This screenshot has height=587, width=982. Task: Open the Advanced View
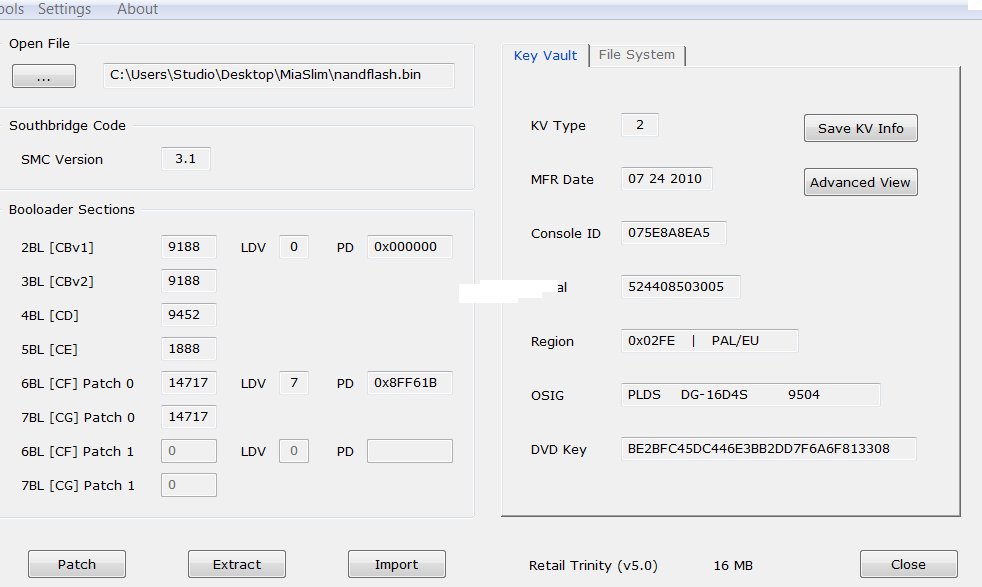860,182
